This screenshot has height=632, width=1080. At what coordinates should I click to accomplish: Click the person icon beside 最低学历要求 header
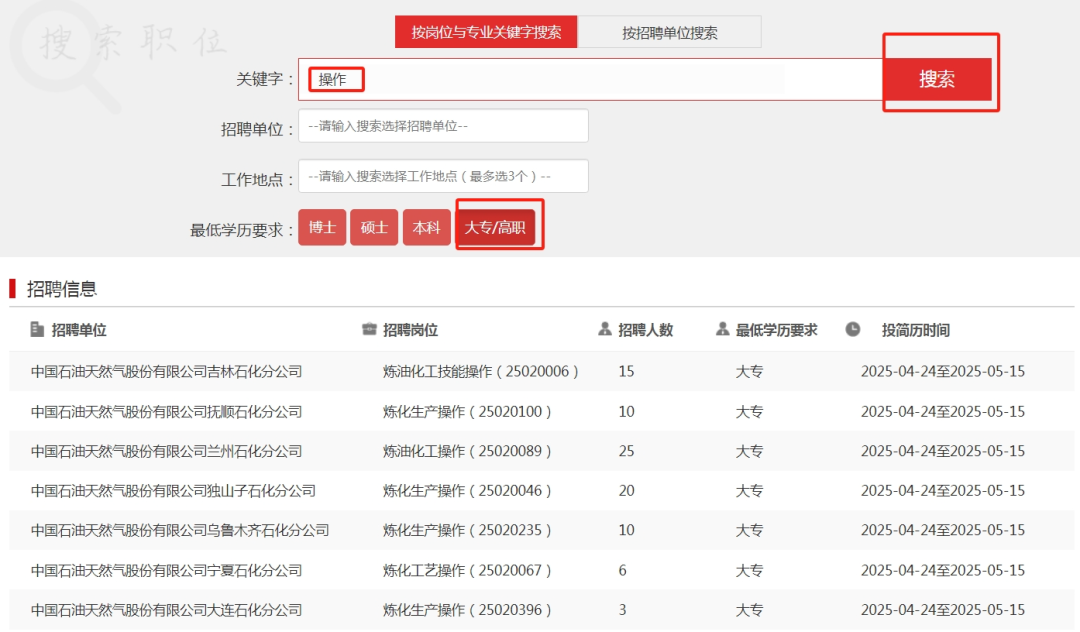click(x=722, y=329)
